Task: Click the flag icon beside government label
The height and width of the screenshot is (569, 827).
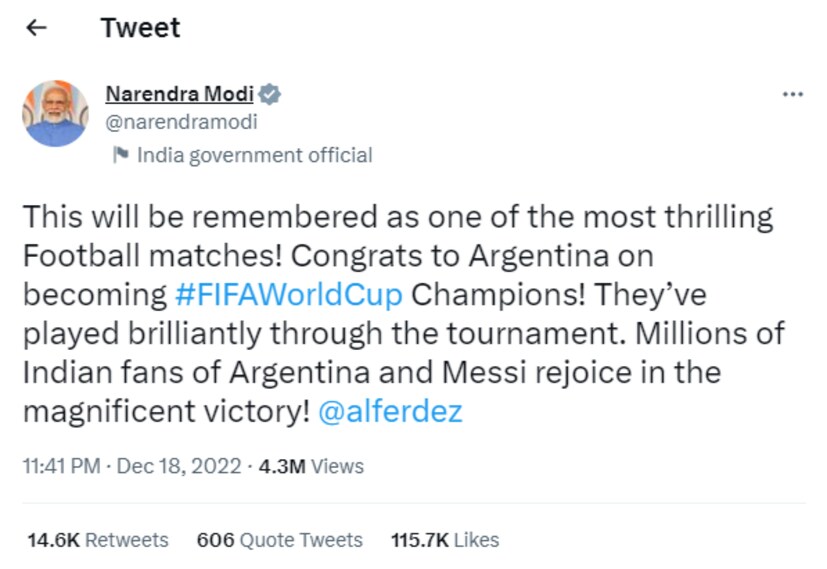Action: [121, 155]
